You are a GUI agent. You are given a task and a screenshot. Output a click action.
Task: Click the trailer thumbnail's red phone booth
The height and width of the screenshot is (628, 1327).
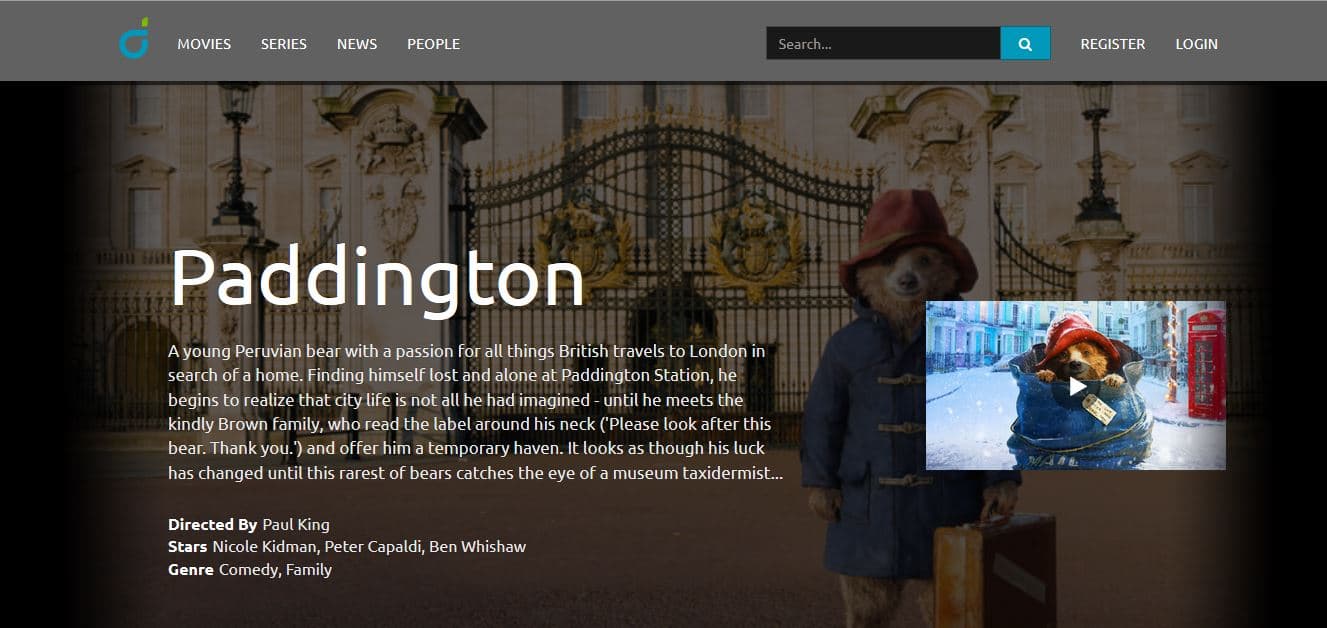click(1205, 364)
